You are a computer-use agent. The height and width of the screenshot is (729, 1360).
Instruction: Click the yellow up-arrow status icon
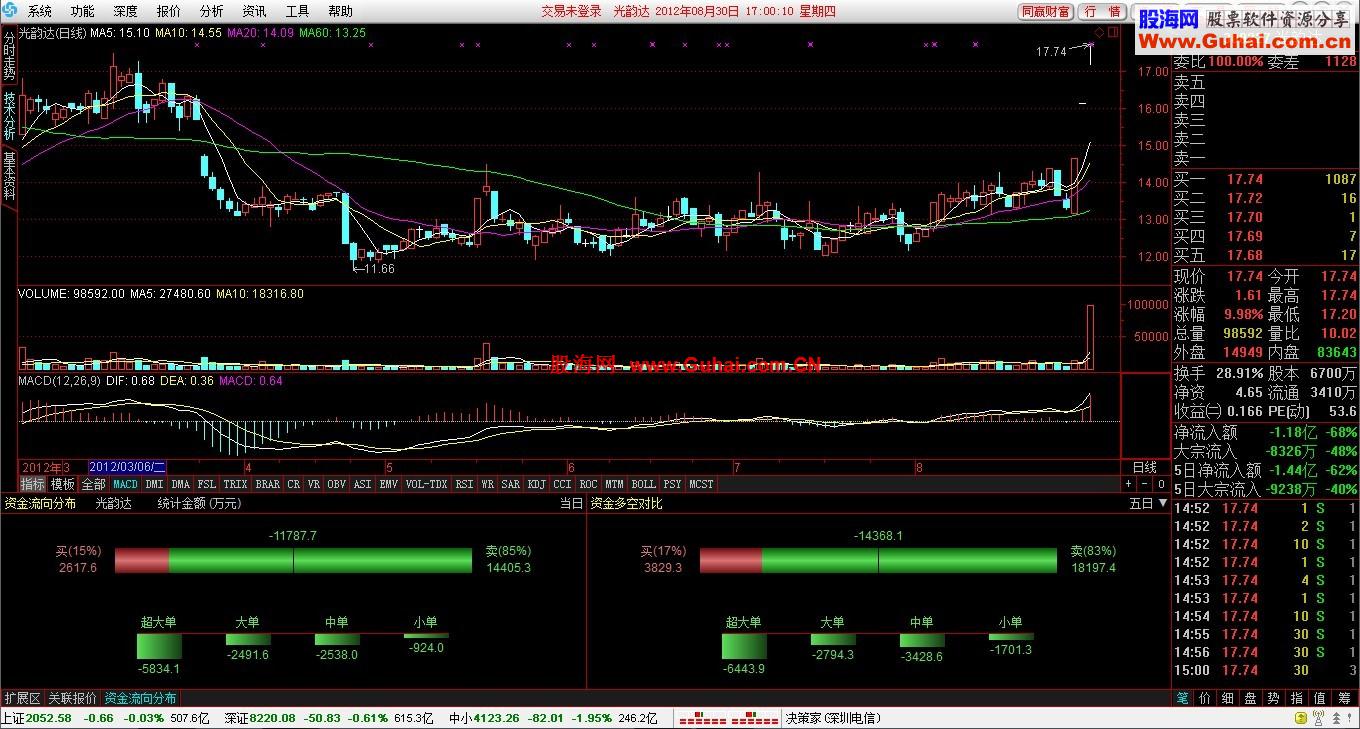pyautogui.click(x=1300, y=717)
